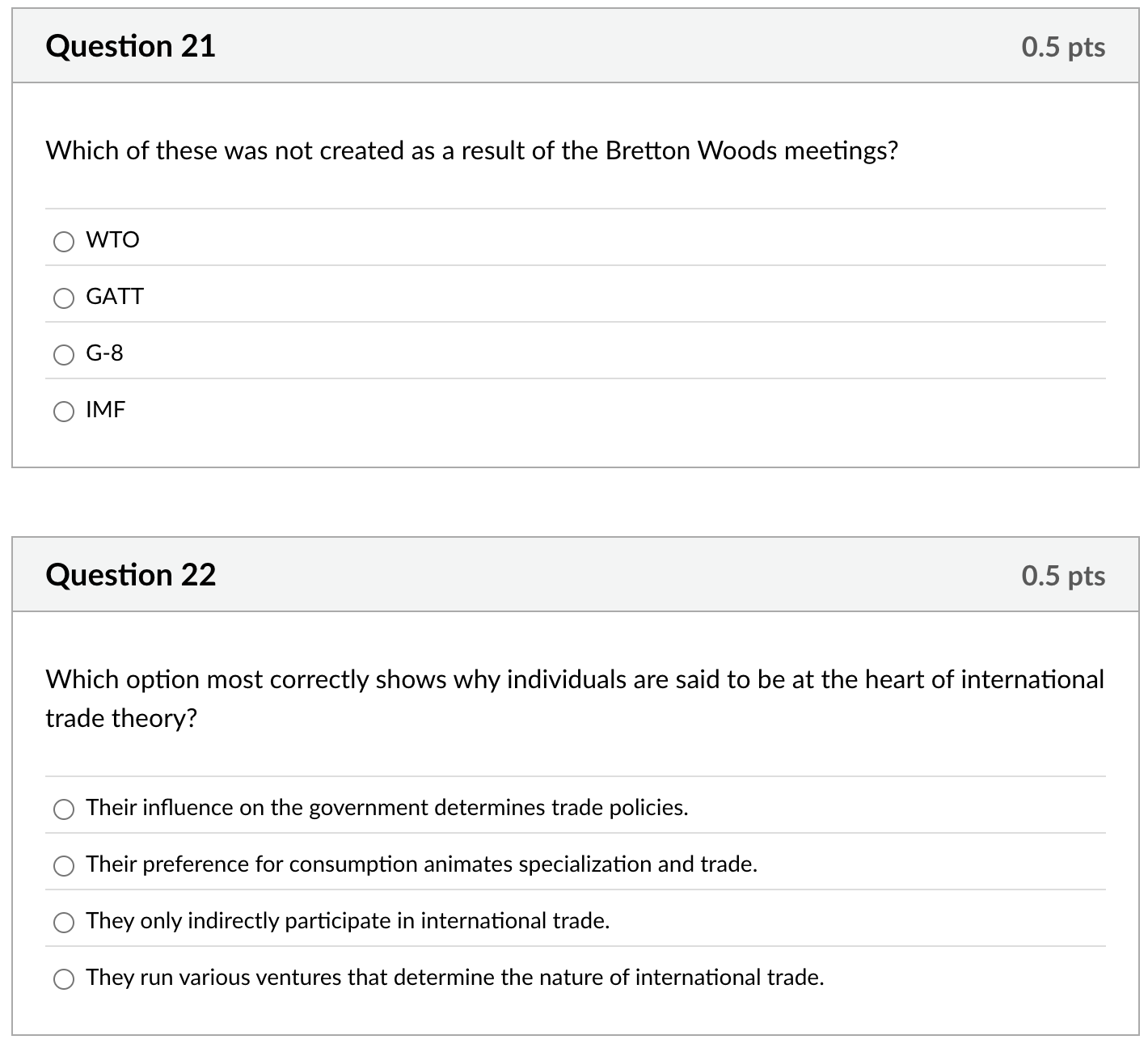
Task: Choose the answer about influence on government
Action: tap(386, 807)
